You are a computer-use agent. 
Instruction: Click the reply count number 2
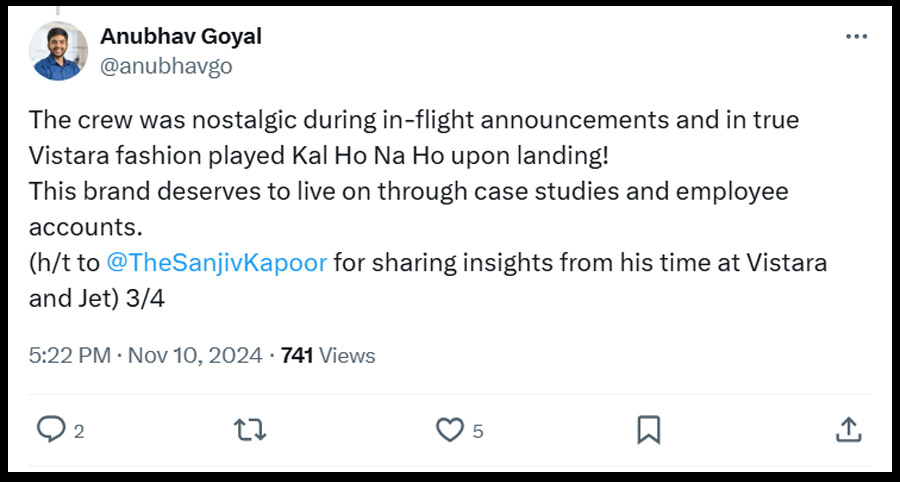point(79,431)
